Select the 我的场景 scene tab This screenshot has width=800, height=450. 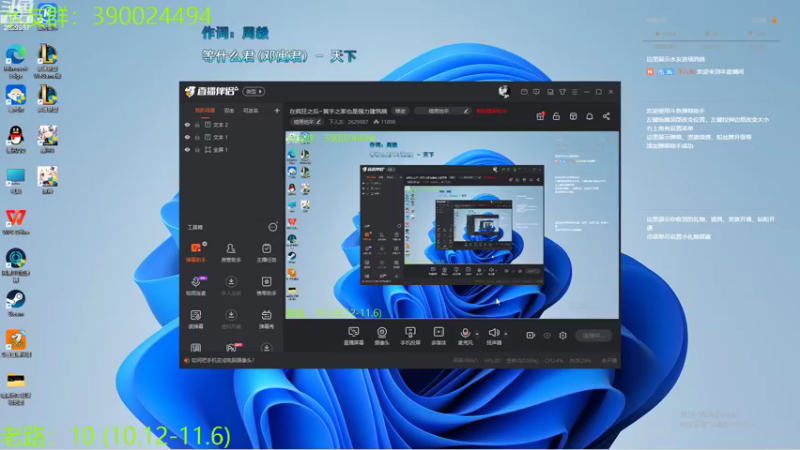(205, 110)
